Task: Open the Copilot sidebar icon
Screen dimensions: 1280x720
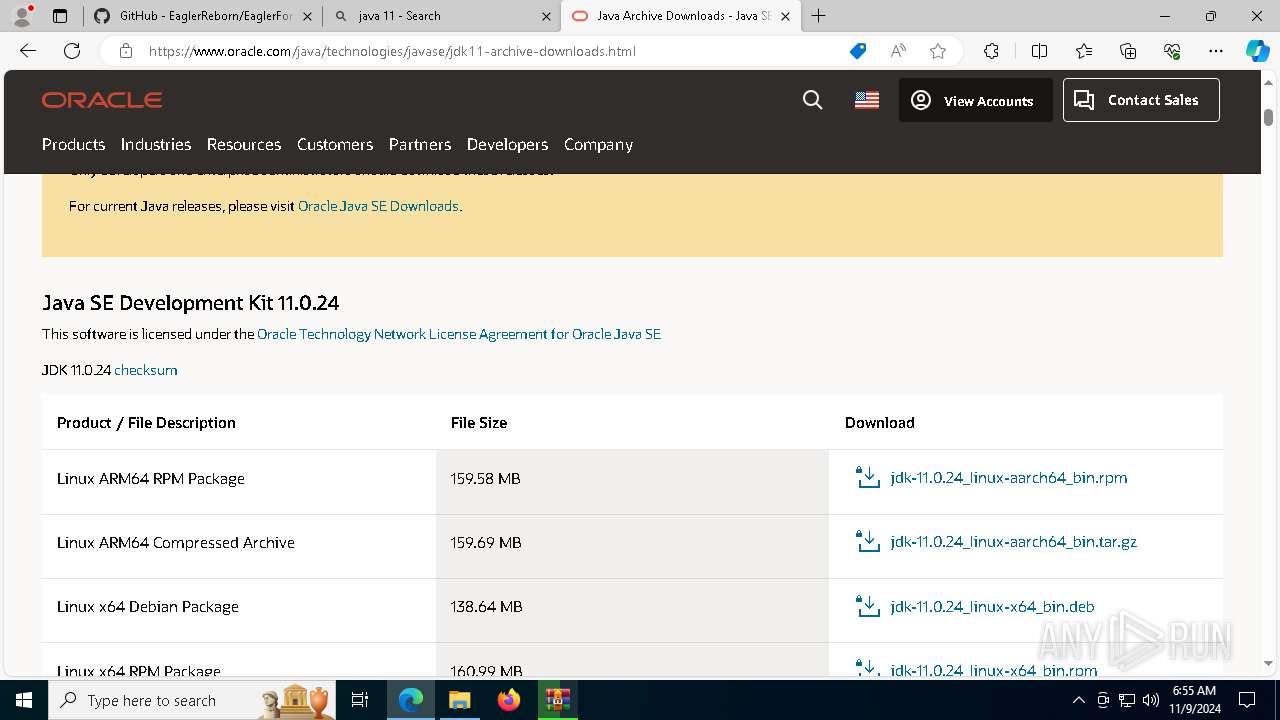Action: [x=1257, y=51]
